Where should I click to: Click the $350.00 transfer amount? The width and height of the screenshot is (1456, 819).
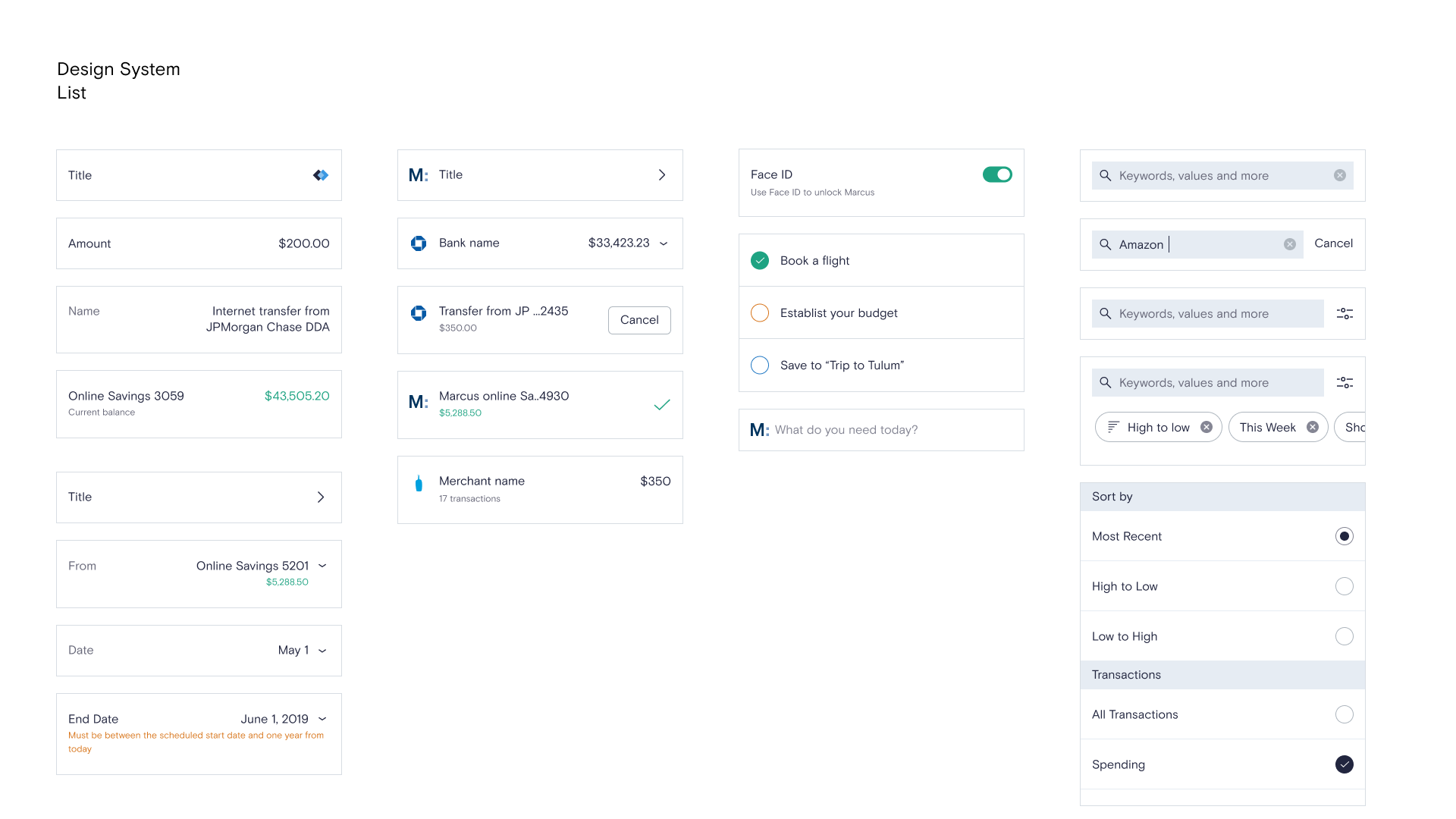coord(458,328)
